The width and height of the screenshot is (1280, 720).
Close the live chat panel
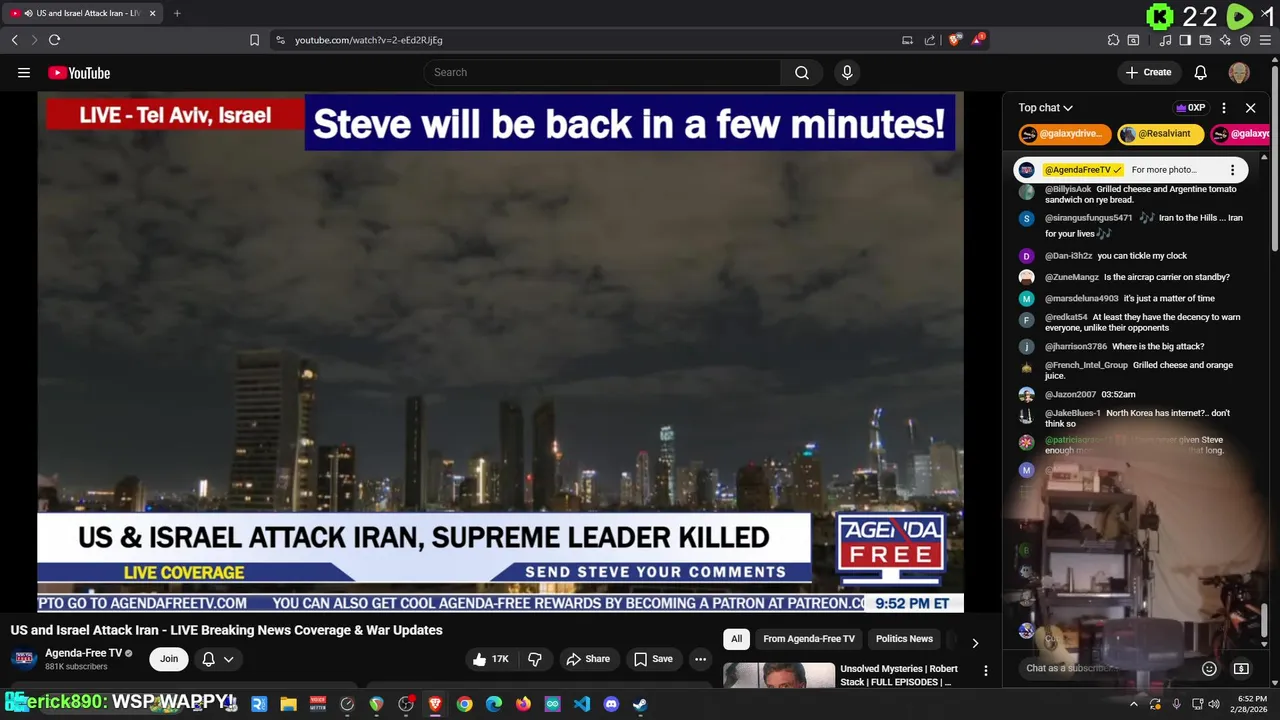1250,108
